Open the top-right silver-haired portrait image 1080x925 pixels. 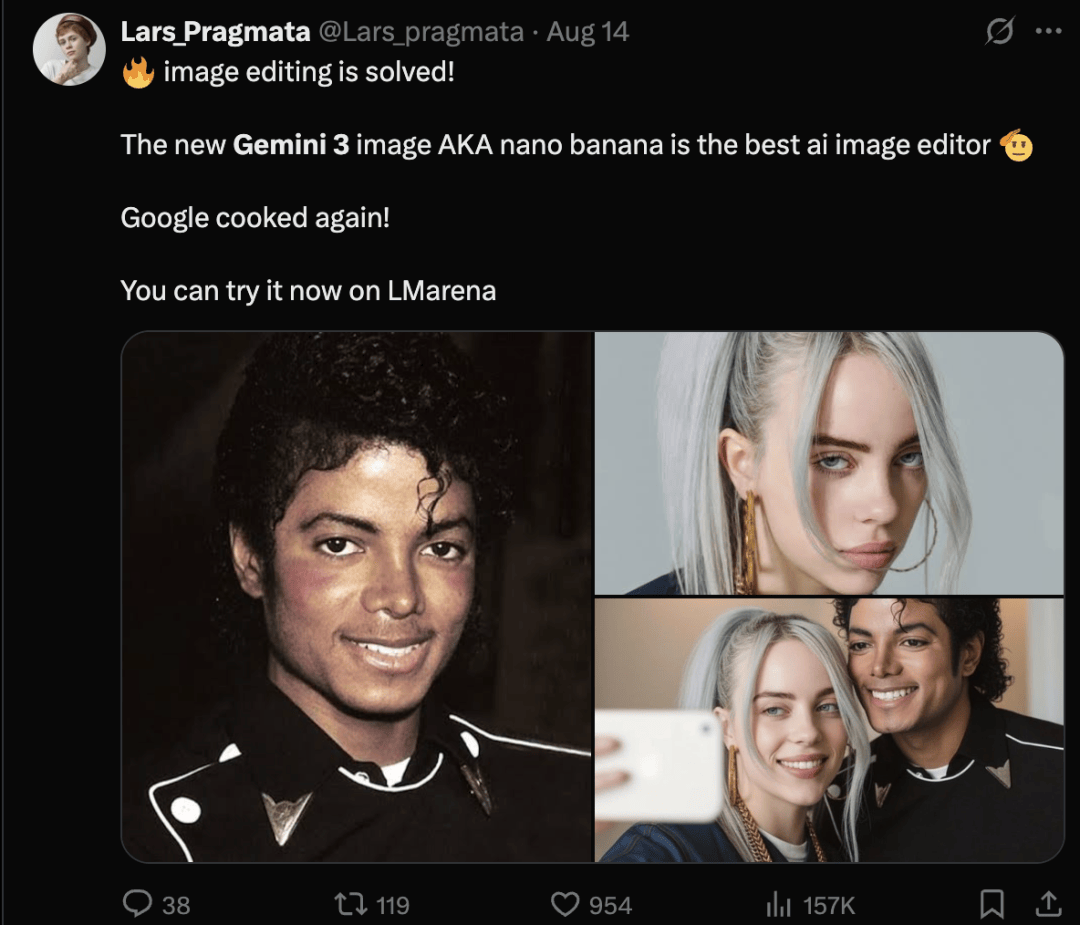tap(829, 463)
